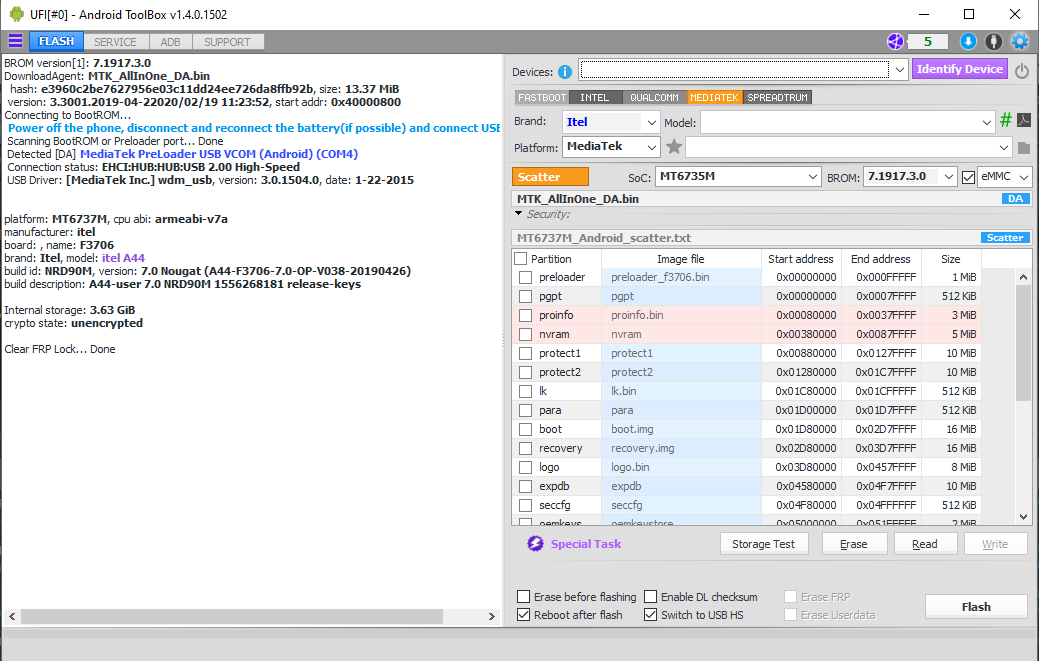Switch to the FLASH tab
Viewport: 1039px width, 661px height.
[x=56, y=41]
